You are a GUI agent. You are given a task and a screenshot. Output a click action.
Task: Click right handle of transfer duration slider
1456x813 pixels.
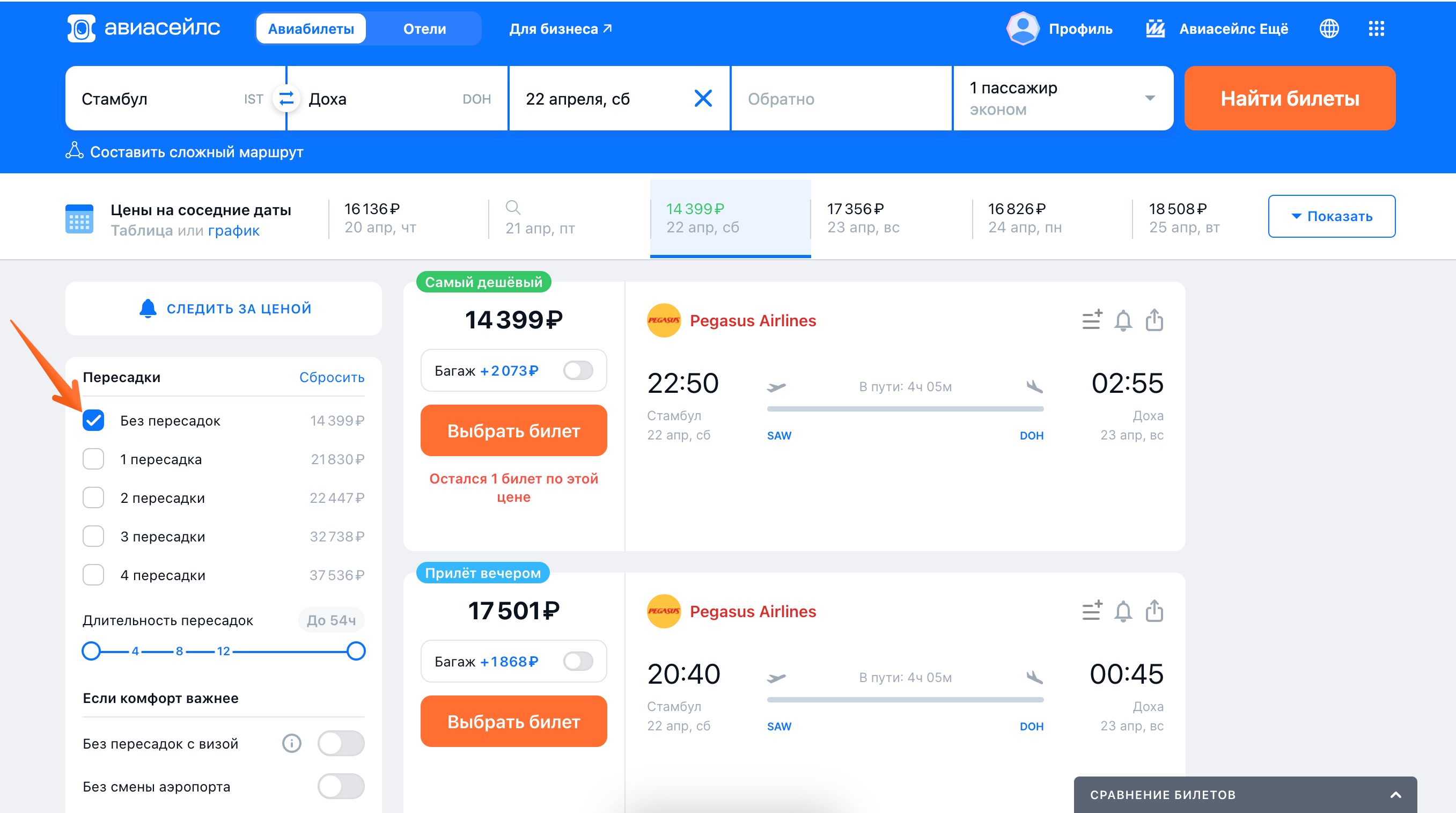click(x=356, y=651)
